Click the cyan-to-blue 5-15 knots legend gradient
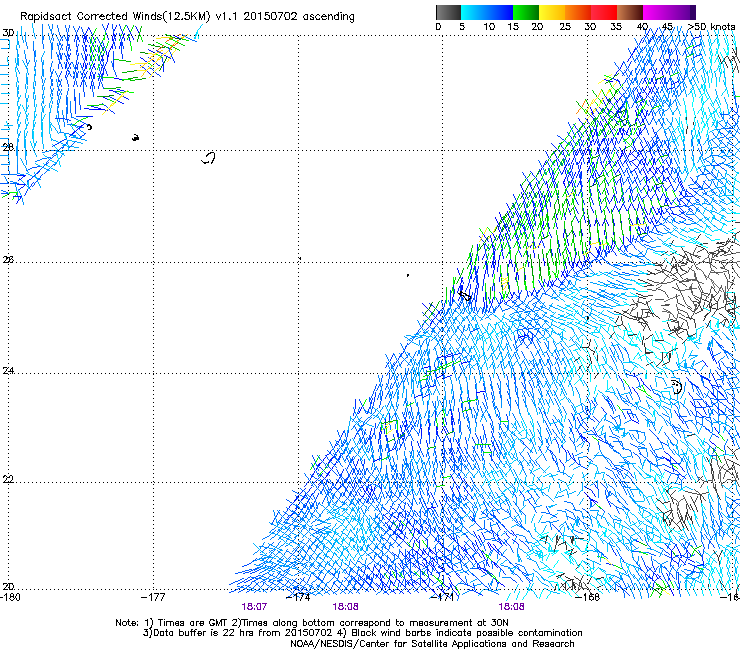Screen dimensions: 740x650 click(487, 12)
